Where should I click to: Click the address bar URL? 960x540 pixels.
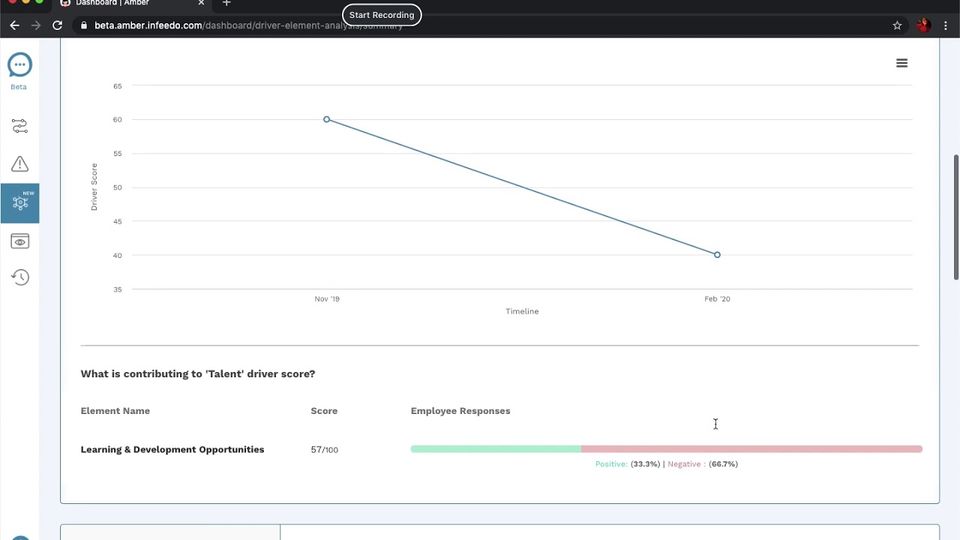248,25
